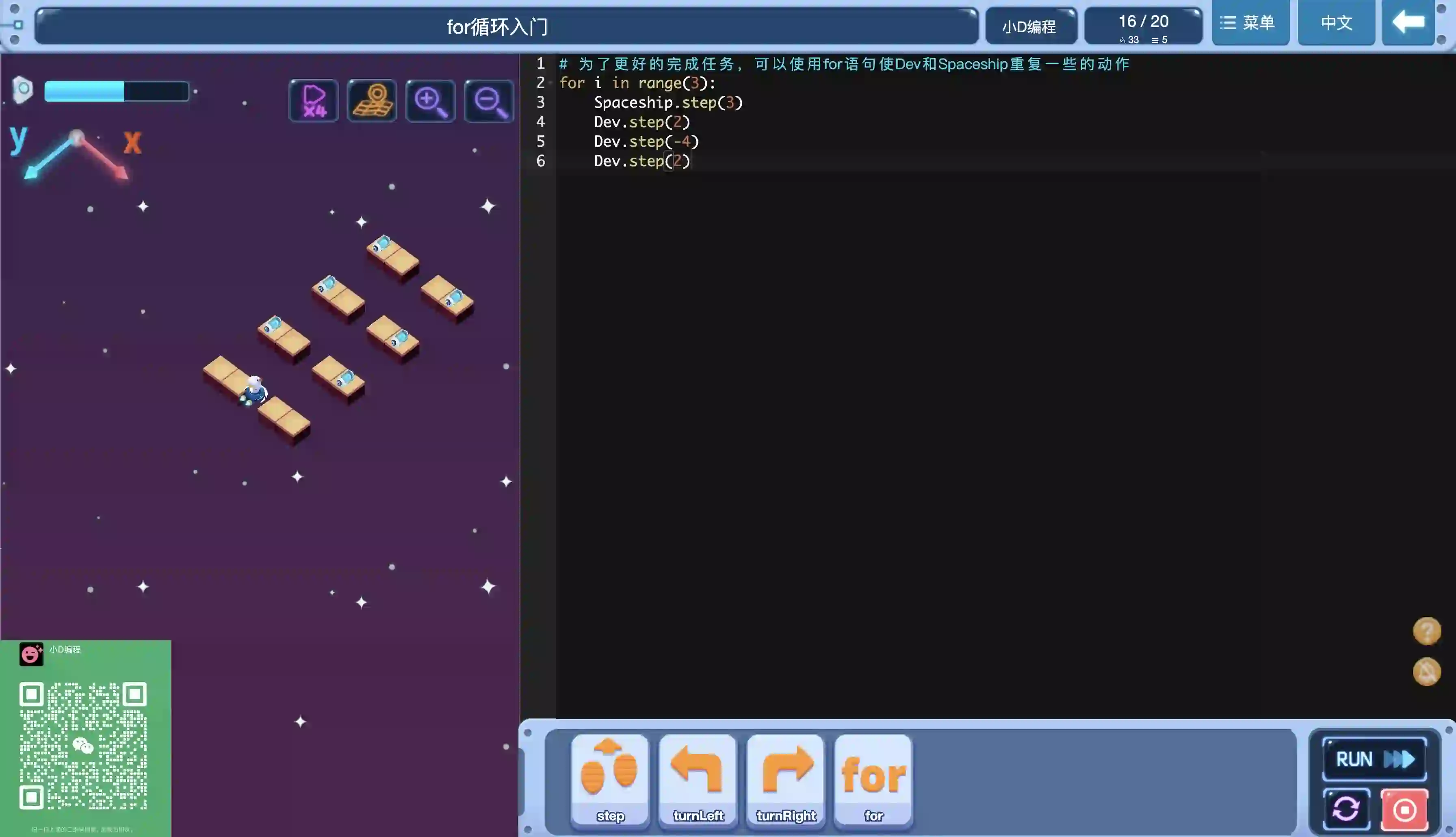This screenshot has width=1456, height=837.
Task: Toggle the sound mute bell icon
Action: coord(1427,672)
